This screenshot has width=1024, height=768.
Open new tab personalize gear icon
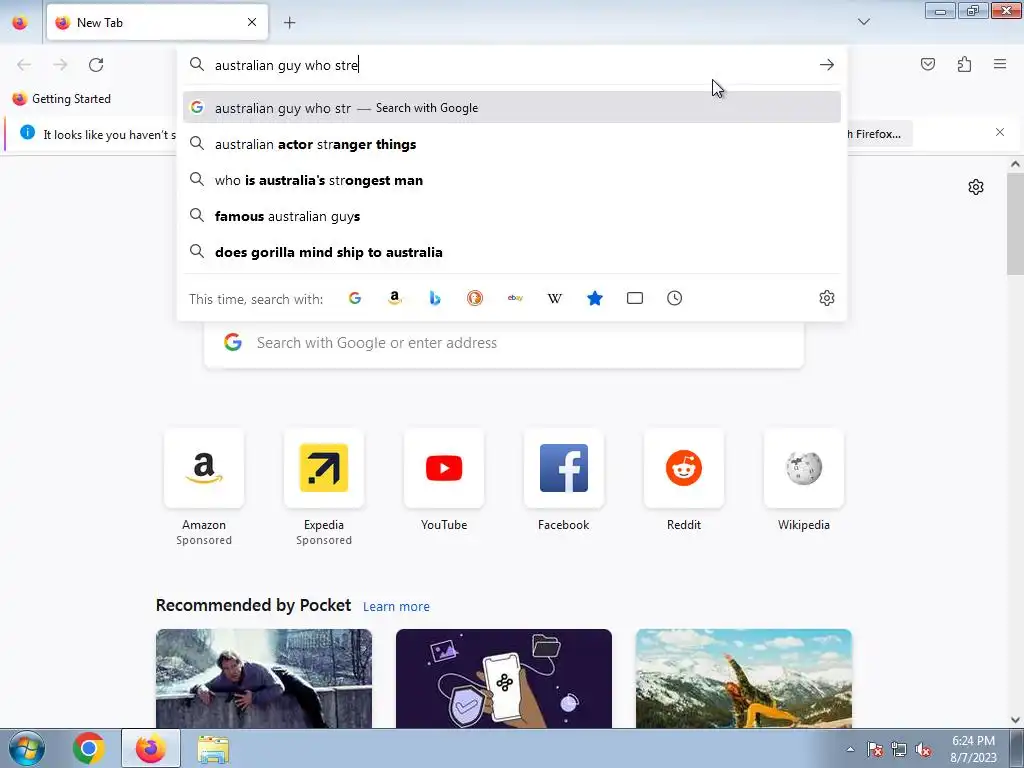(x=976, y=187)
